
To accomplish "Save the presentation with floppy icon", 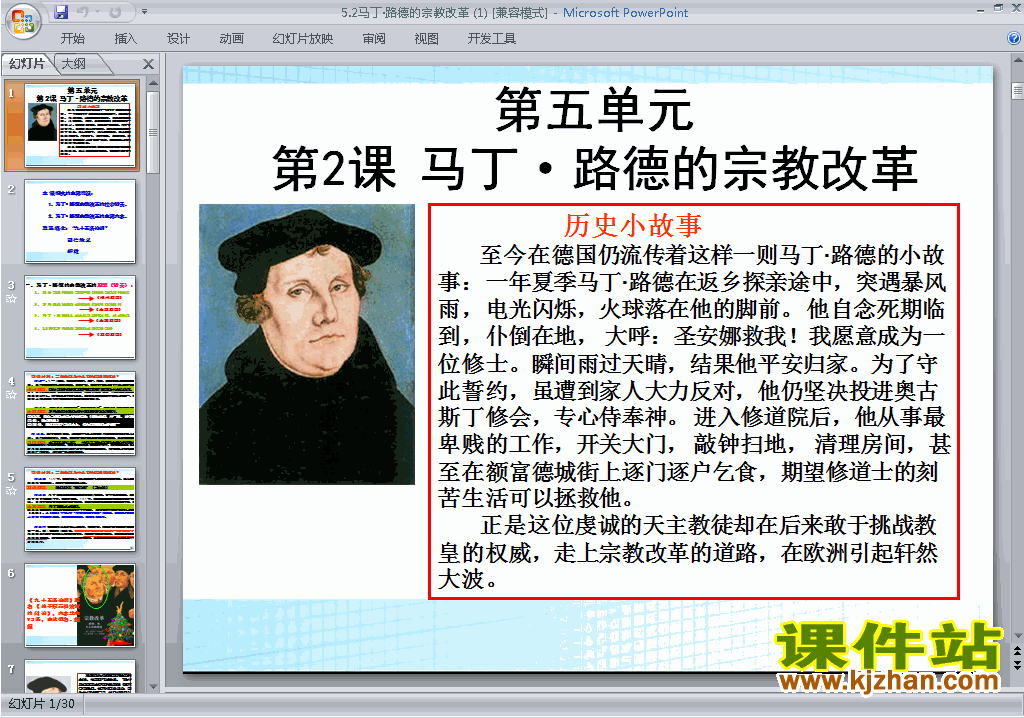I will 61,12.
